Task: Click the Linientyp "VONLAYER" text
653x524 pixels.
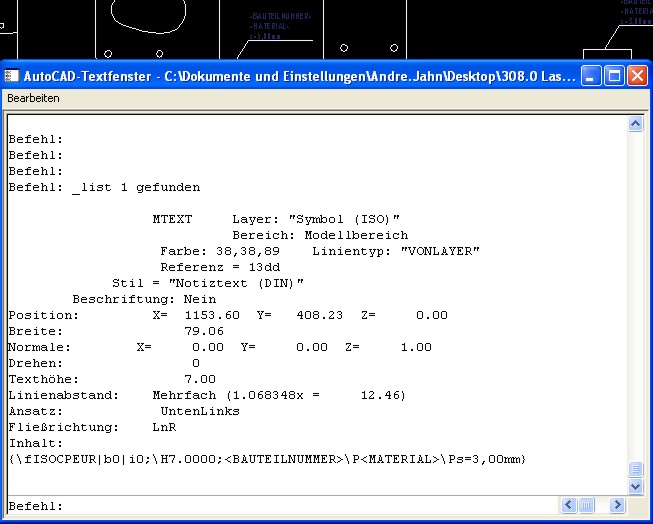Action: click(396, 251)
